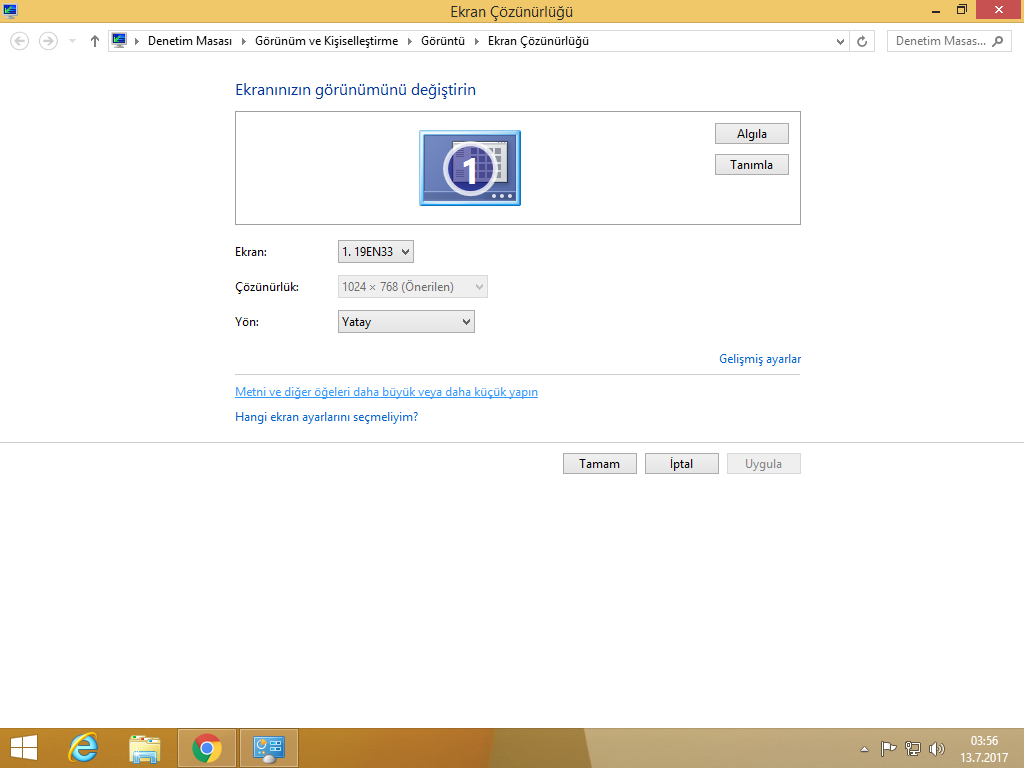Click the Tanımla button

click(x=752, y=165)
